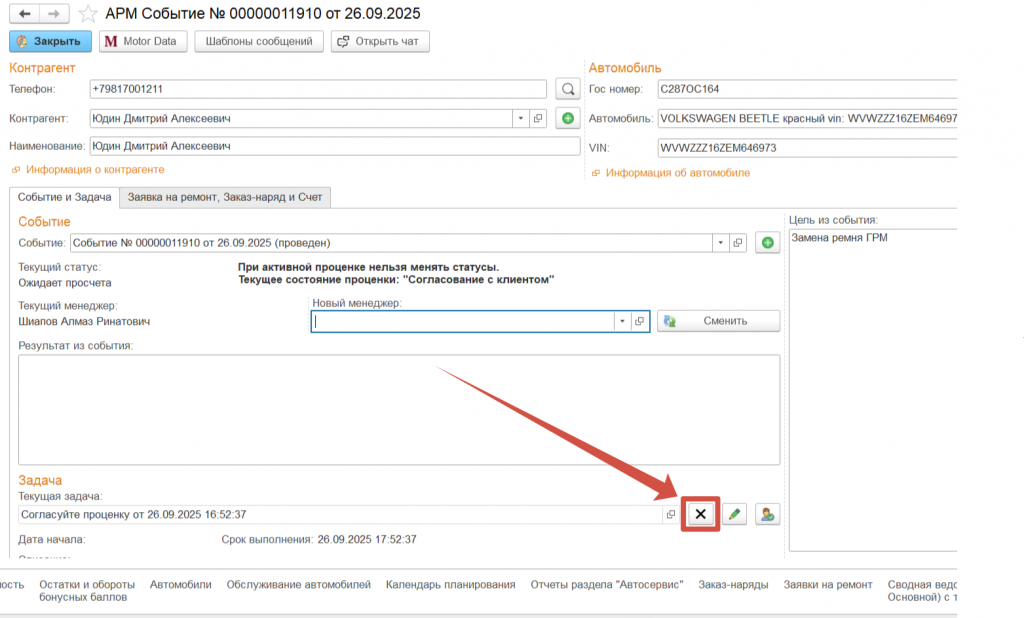Image resolution: width=1024 pixels, height=618 pixels.
Task: Click into the Результат из события text area
Action: 398,408
